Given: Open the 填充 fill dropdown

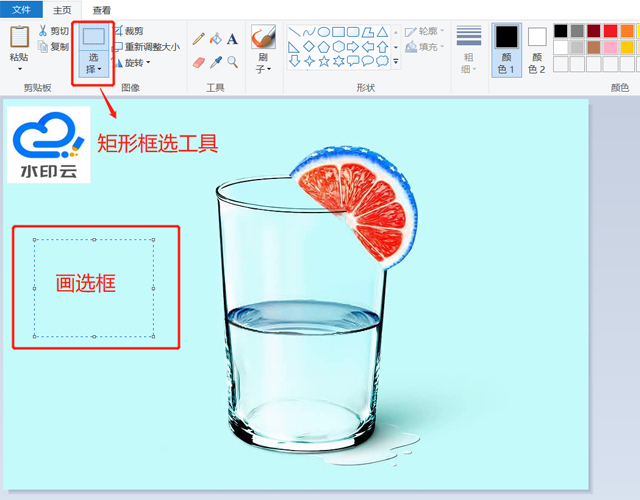Looking at the screenshot, I should point(424,47).
